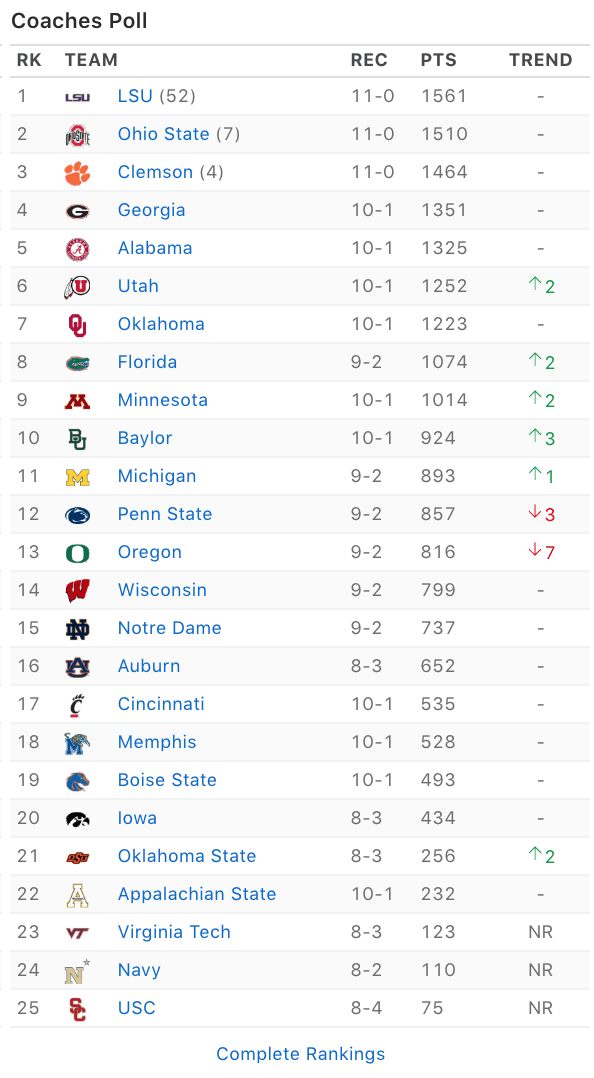Click the LSU team logo
The image size is (594, 1078).
(x=78, y=97)
